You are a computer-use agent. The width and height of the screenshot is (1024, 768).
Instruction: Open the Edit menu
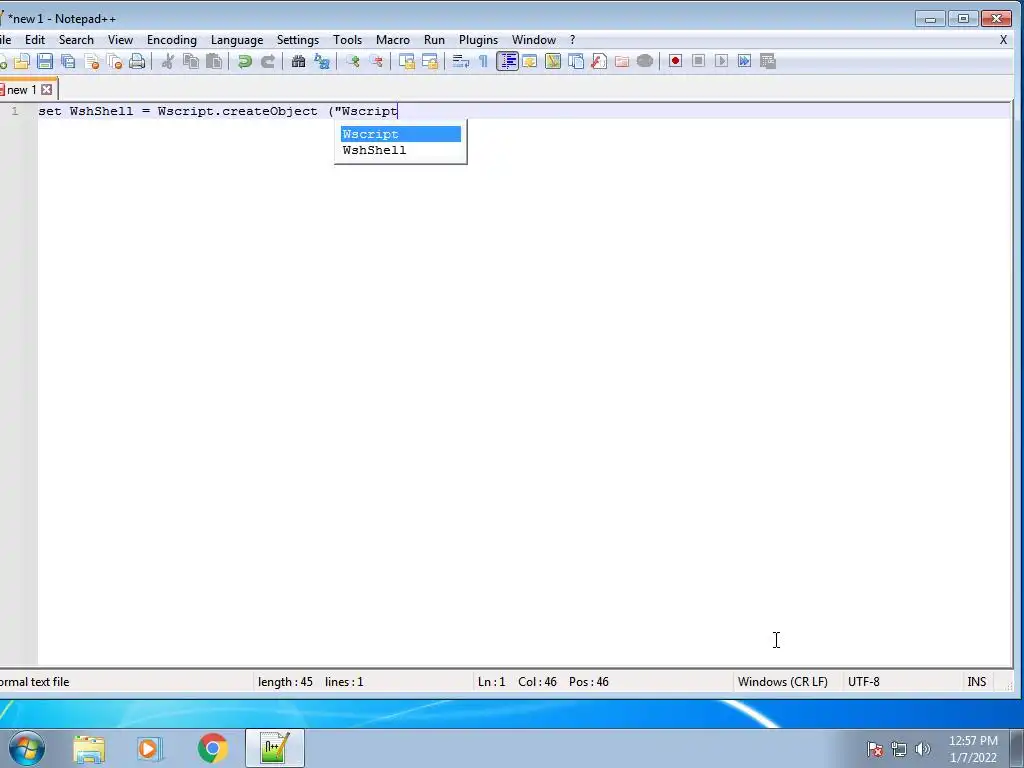coord(35,40)
